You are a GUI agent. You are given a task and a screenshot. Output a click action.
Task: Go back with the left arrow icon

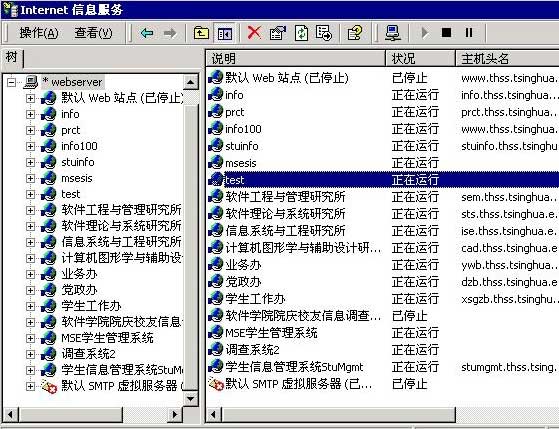tap(147, 33)
